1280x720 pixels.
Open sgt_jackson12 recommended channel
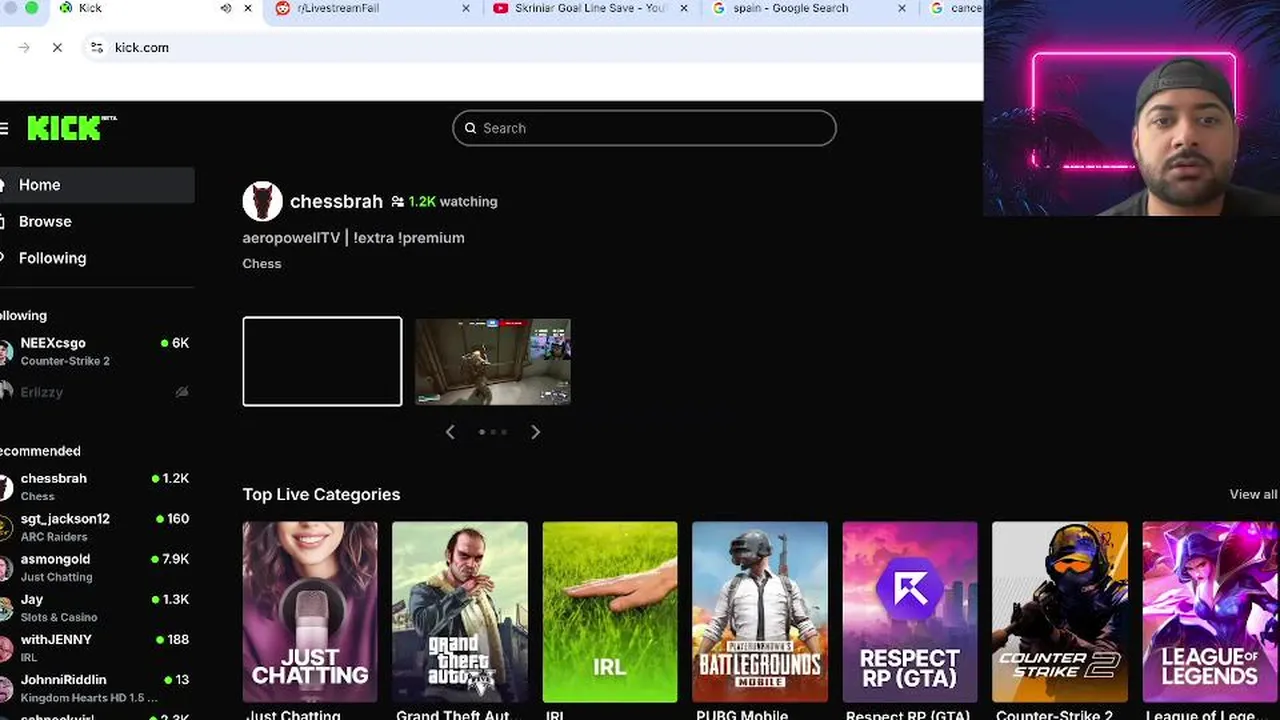[97, 527]
